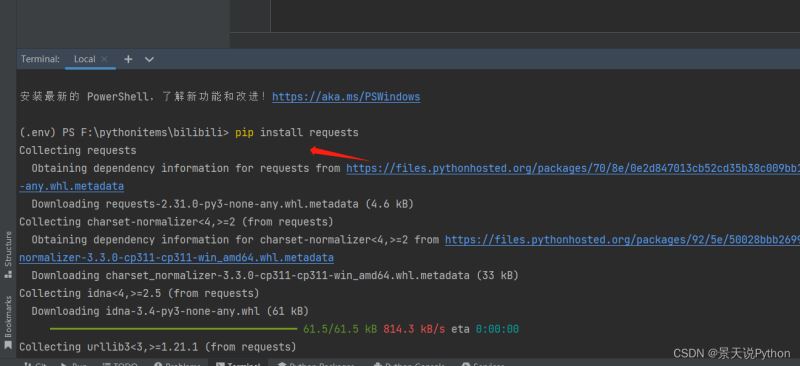Screen dimensions: 800x366
Task: Click the '814.3 kB/s' download speed
Action: (x=414, y=329)
